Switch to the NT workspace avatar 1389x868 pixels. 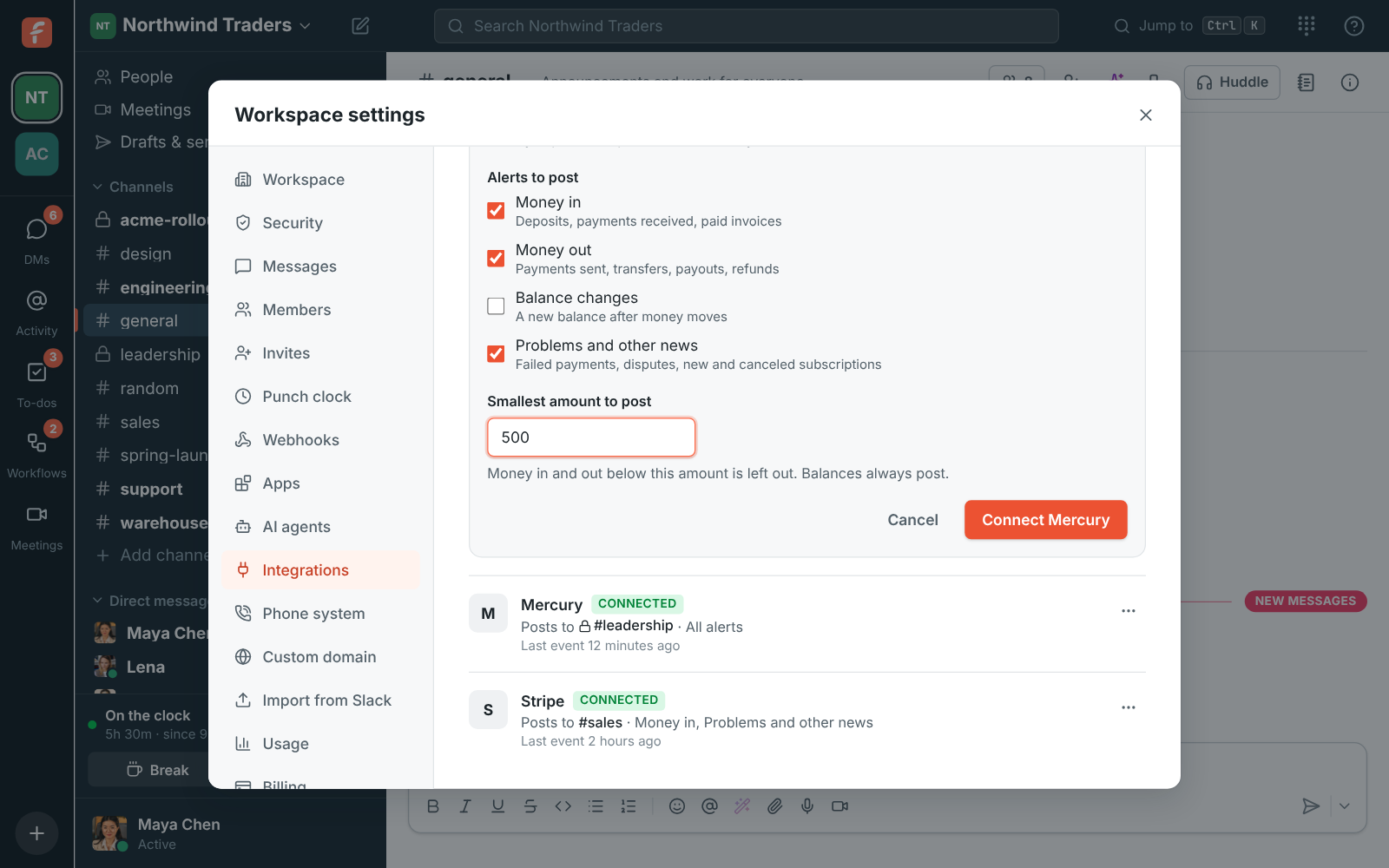coord(36,97)
